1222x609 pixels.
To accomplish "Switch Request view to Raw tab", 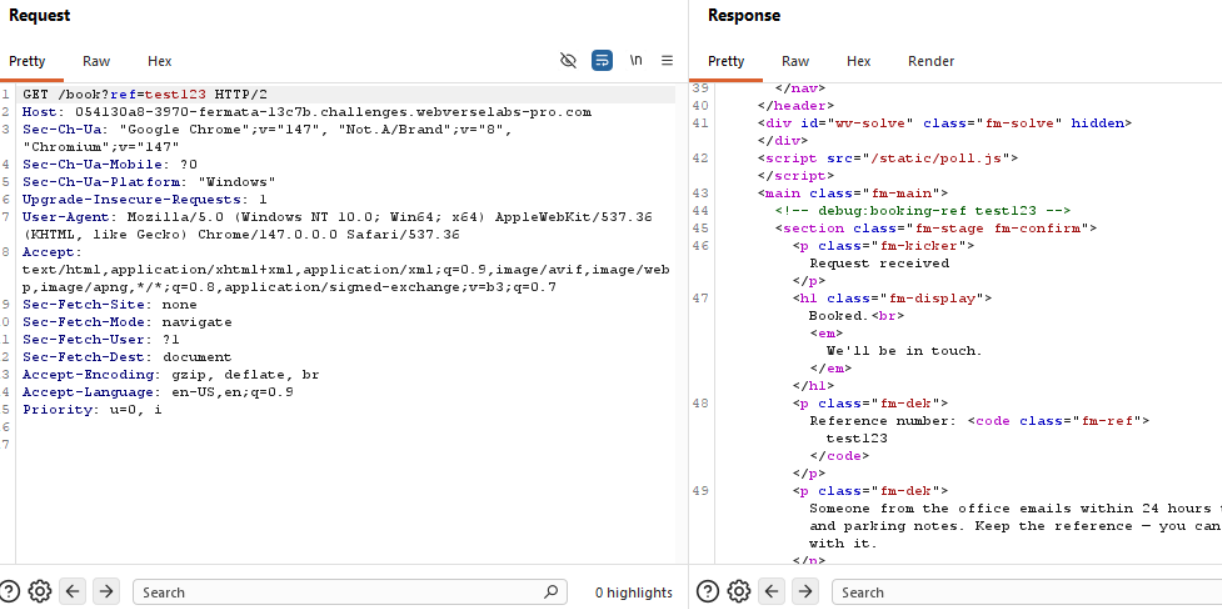I will [x=96, y=61].
